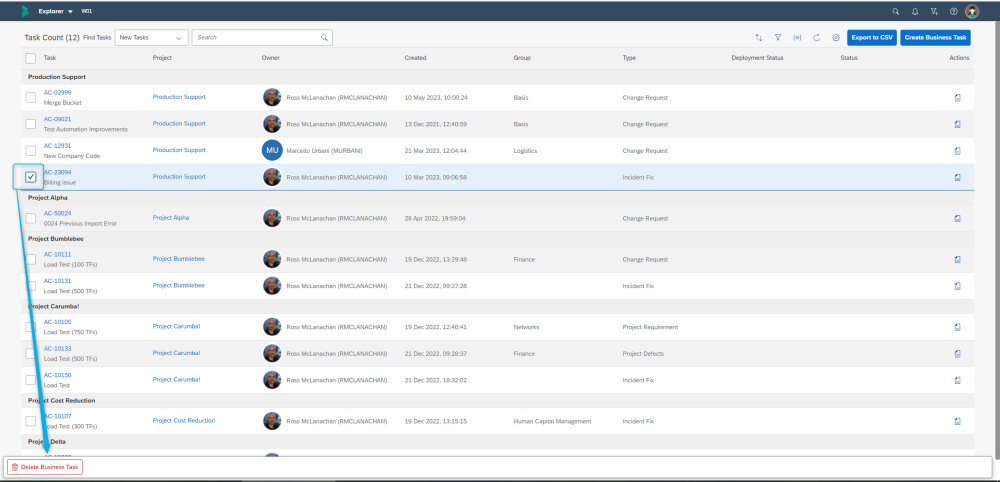Viewport: 1000px width, 482px height.
Task: Open Project Alpha link in AC-S0024 row
Action: pos(171,217)
